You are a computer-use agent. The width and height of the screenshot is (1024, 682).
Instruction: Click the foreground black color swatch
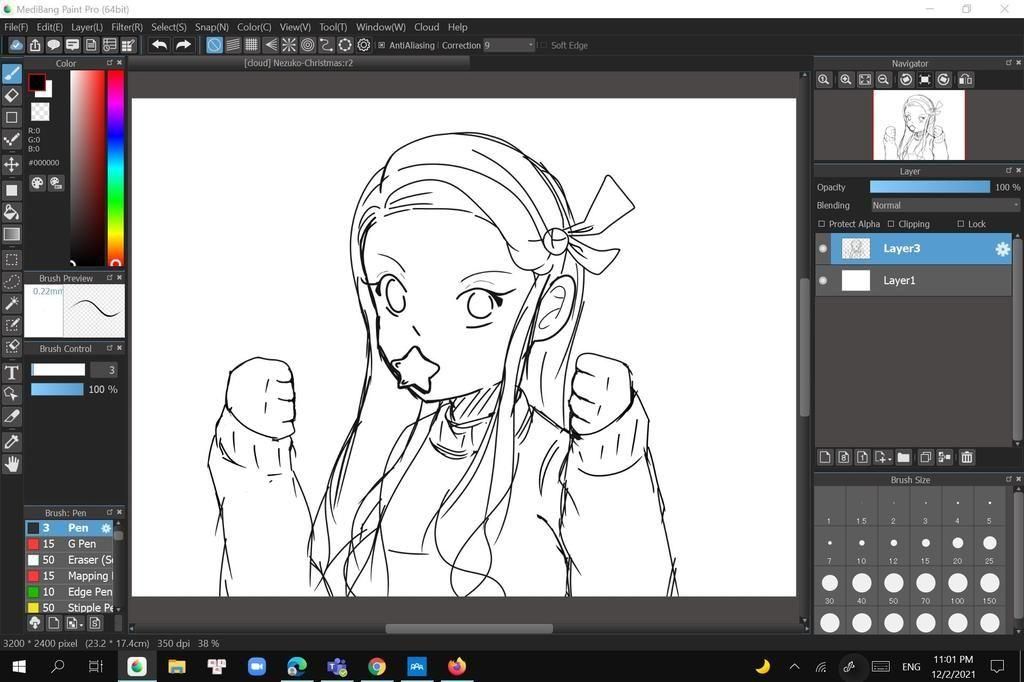tap(37, 82)
